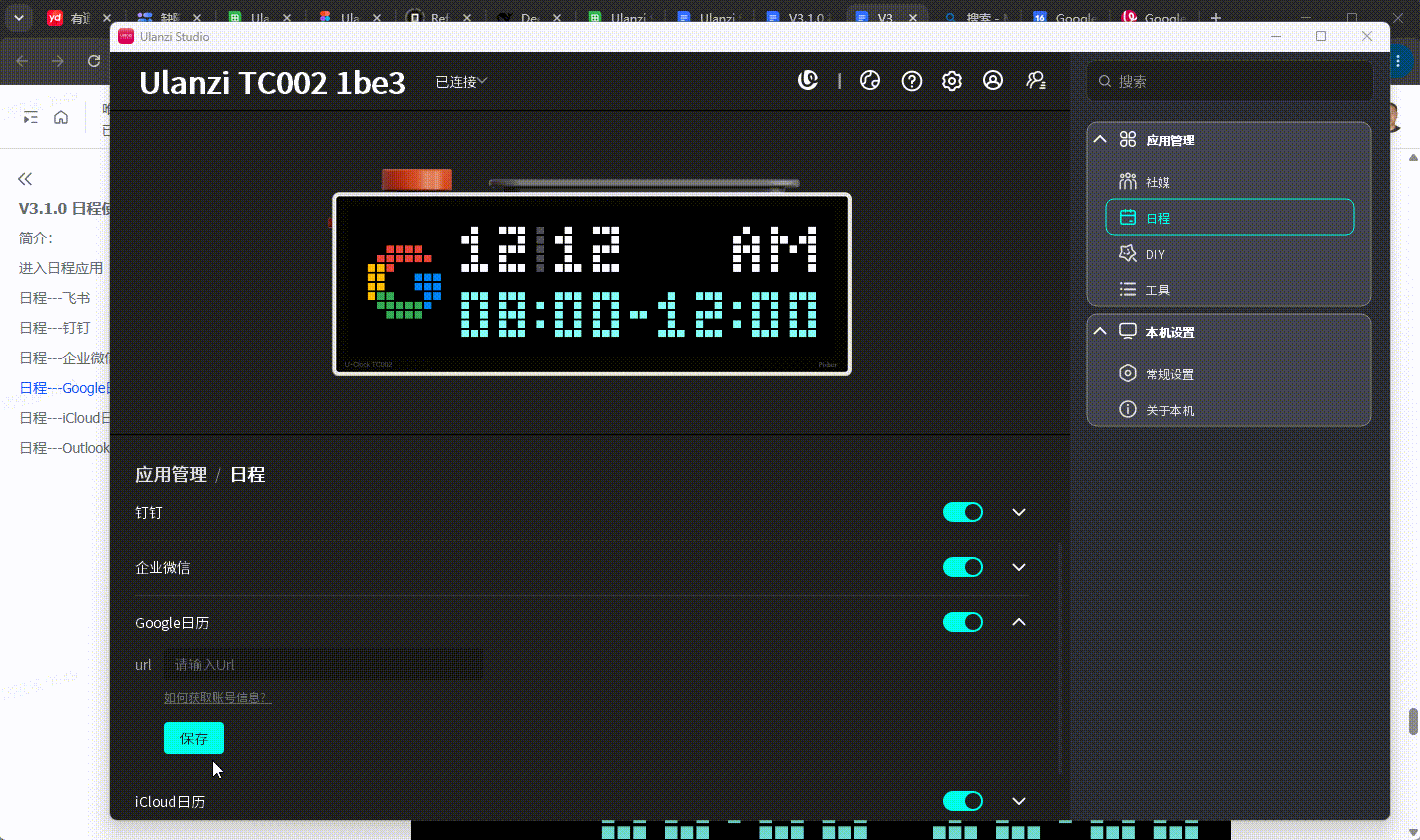Click the browser tab search down-arrow
Image resolution: width=1420 pixels, height=840 pixels.
[x=19, y=18]
